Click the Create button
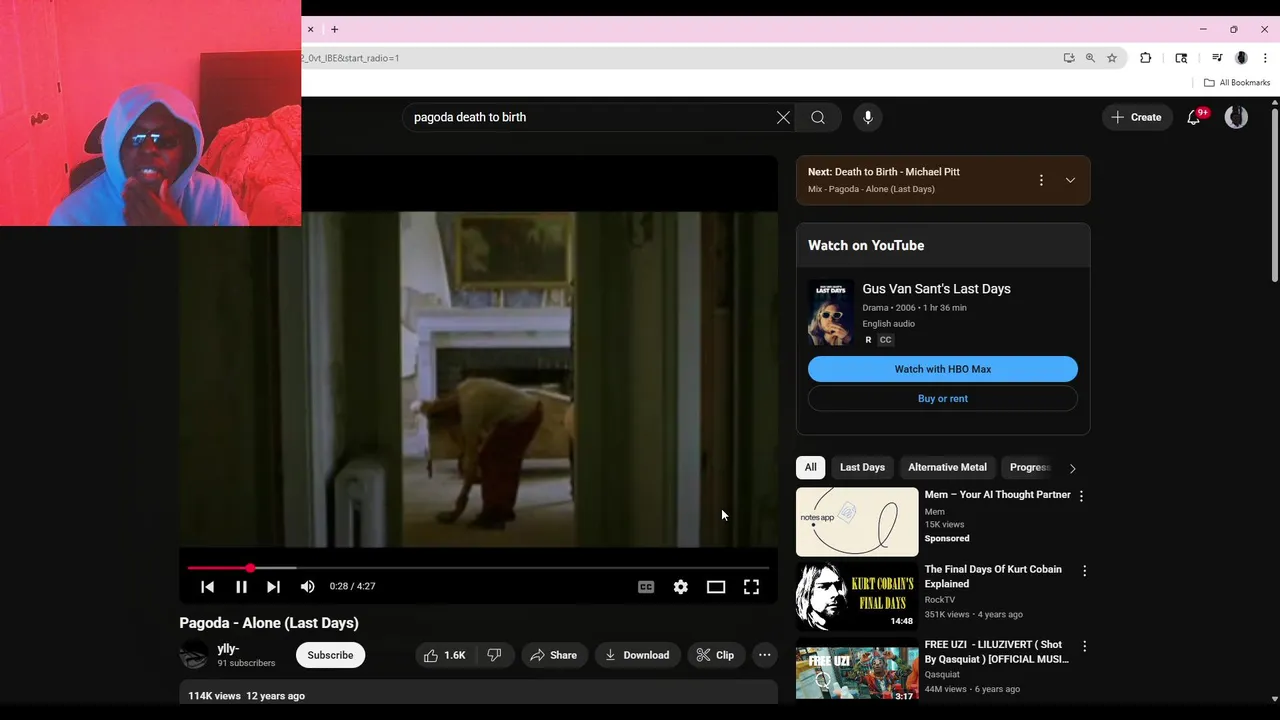Screen dimensions: 1280x720 [1136, 117]
